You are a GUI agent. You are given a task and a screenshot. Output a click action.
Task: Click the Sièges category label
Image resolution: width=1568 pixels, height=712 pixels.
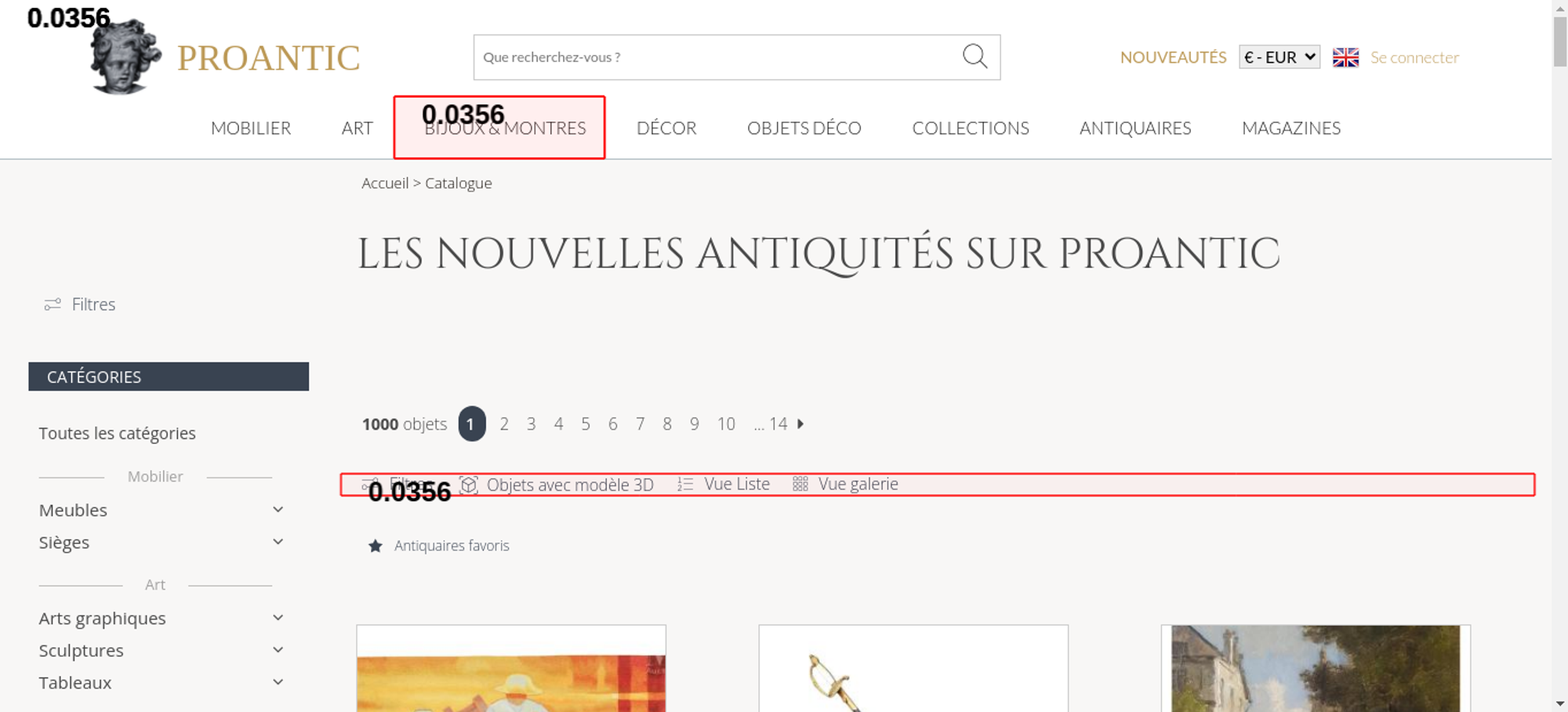pos(64,543)
